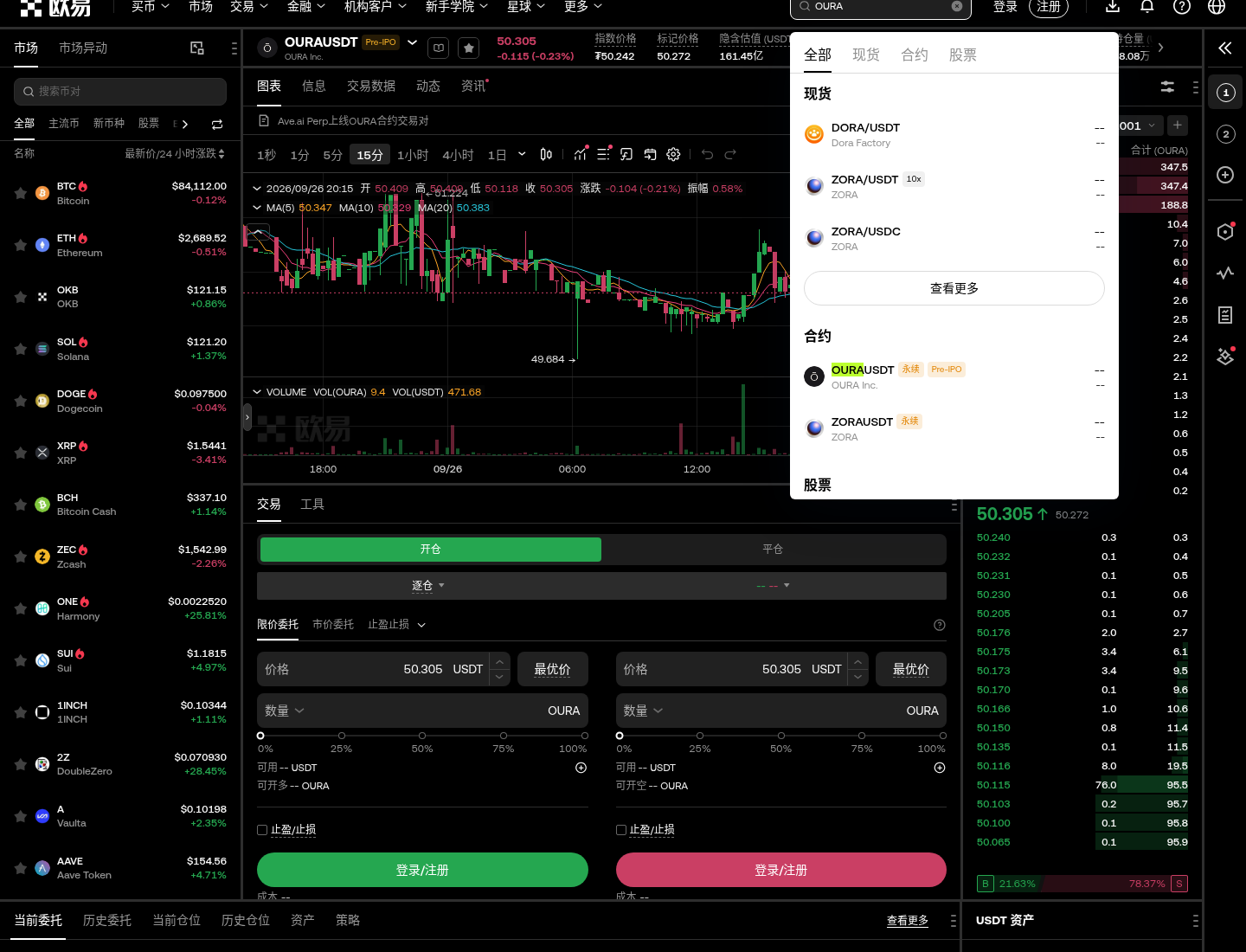Toggle favorite star for XRP row
This screenshot has width=1246, height=952.
(x=20, y=453)
